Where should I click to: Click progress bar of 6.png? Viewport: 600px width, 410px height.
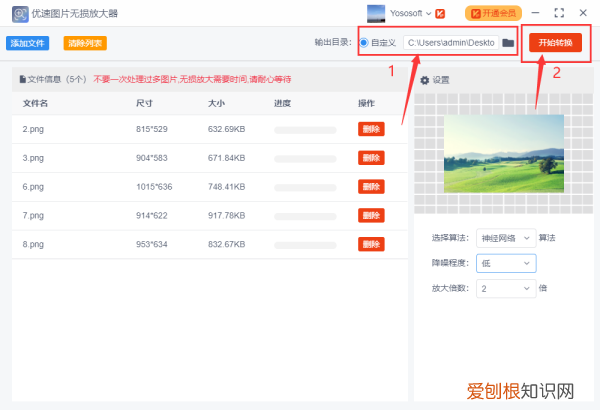[305, 188]
